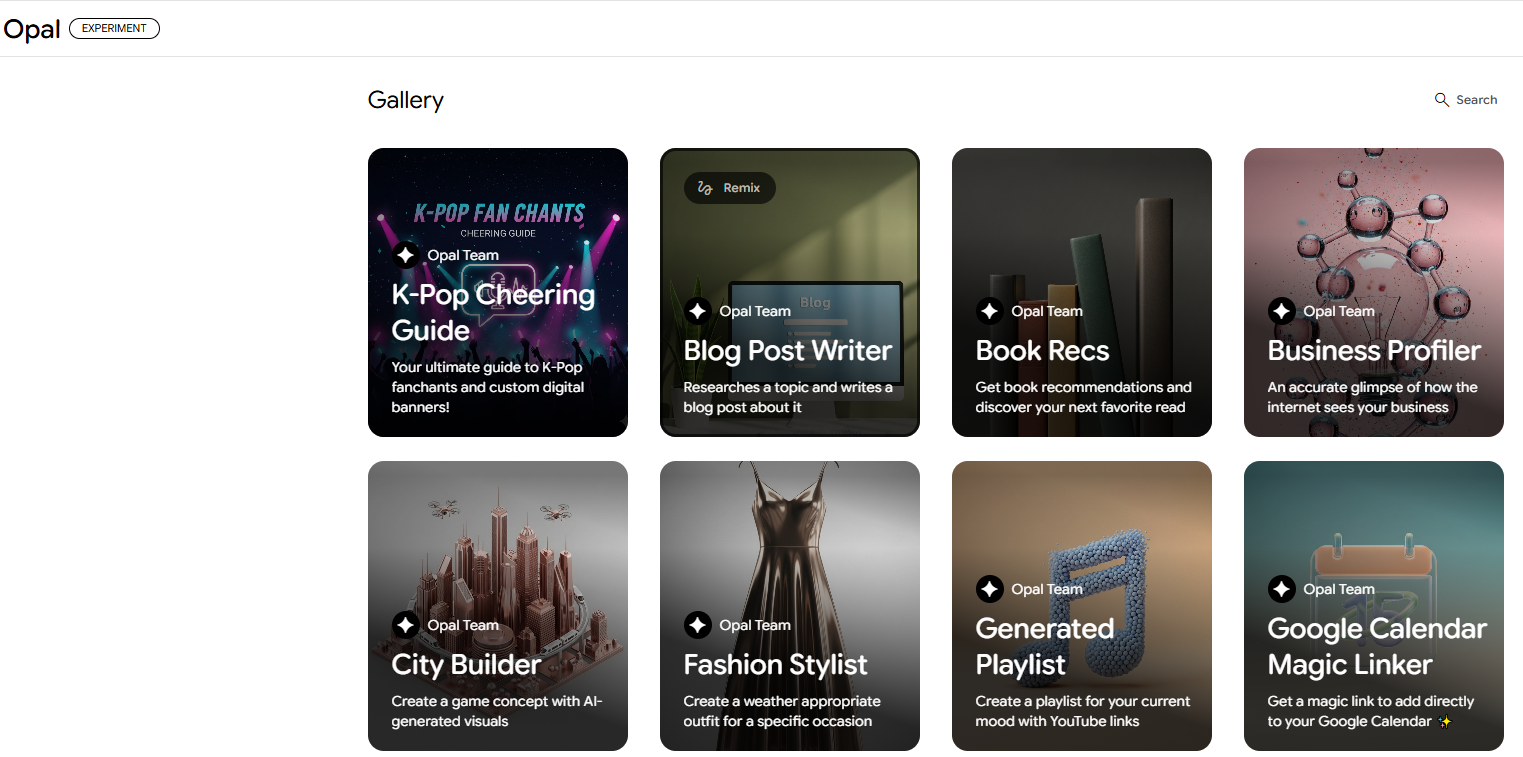Click Opal Team sparkle icon on Generated Playlist
Image resolution: width=1523 pixels, height=757 pixels.
point(989,589)
